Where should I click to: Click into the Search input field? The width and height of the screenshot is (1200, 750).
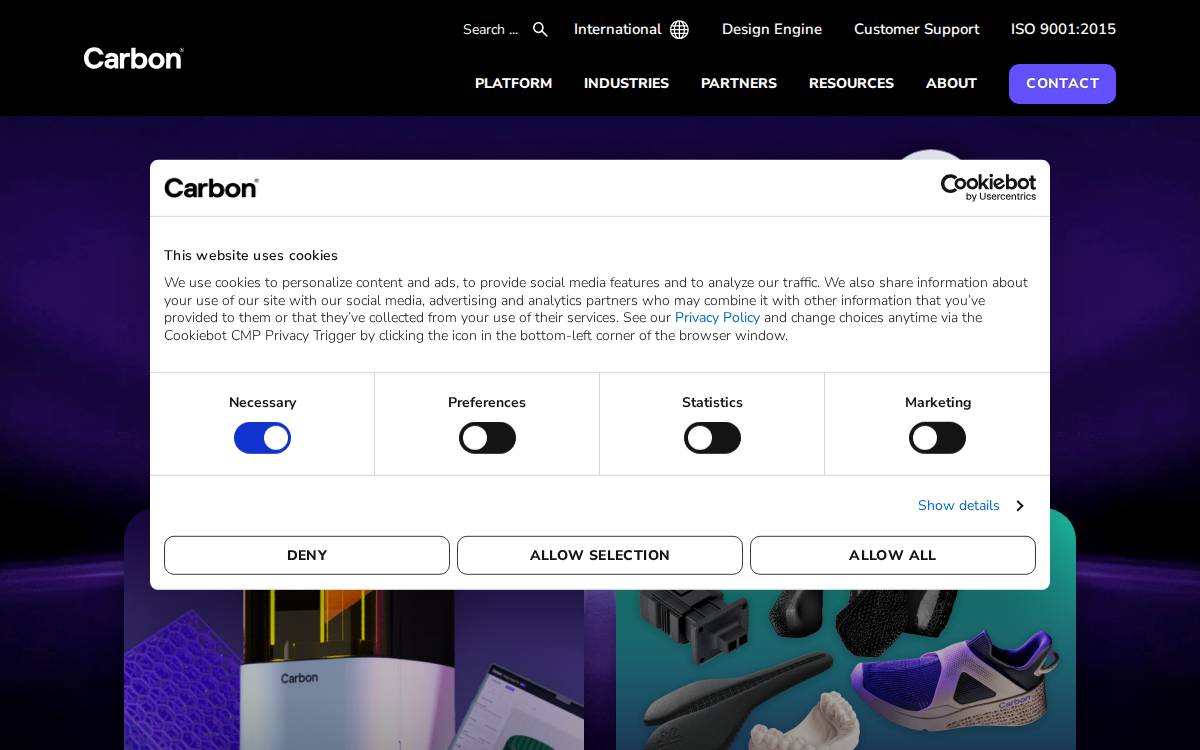click(x=491, y=30)
